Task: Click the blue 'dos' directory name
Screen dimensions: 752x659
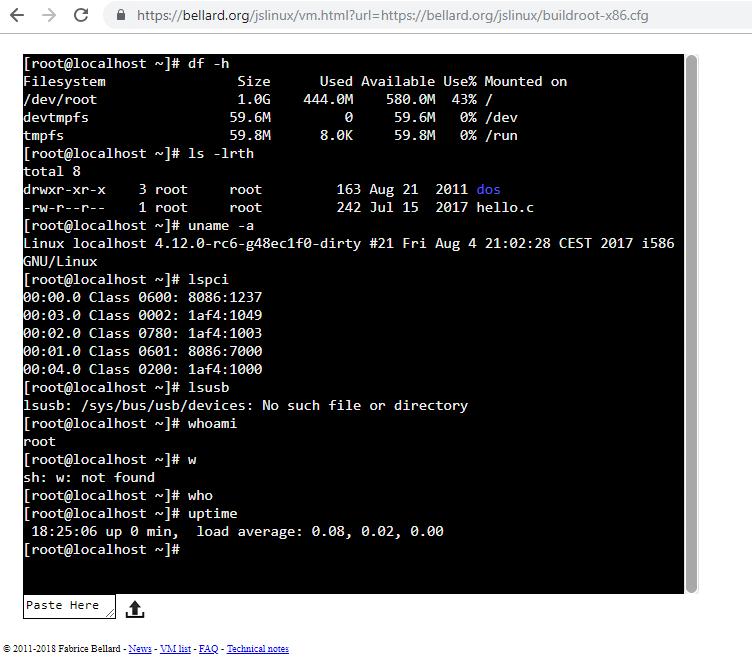Action: (488, 189)
